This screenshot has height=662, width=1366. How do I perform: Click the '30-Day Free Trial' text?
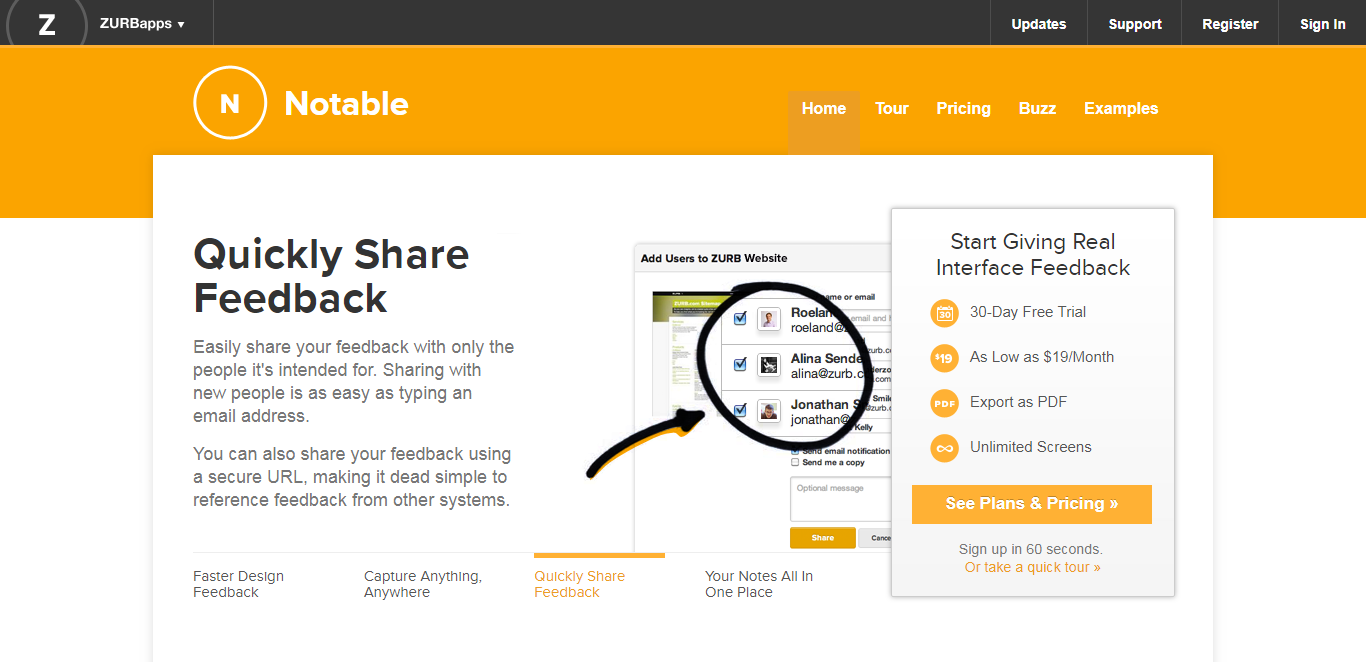[1028, 312]
